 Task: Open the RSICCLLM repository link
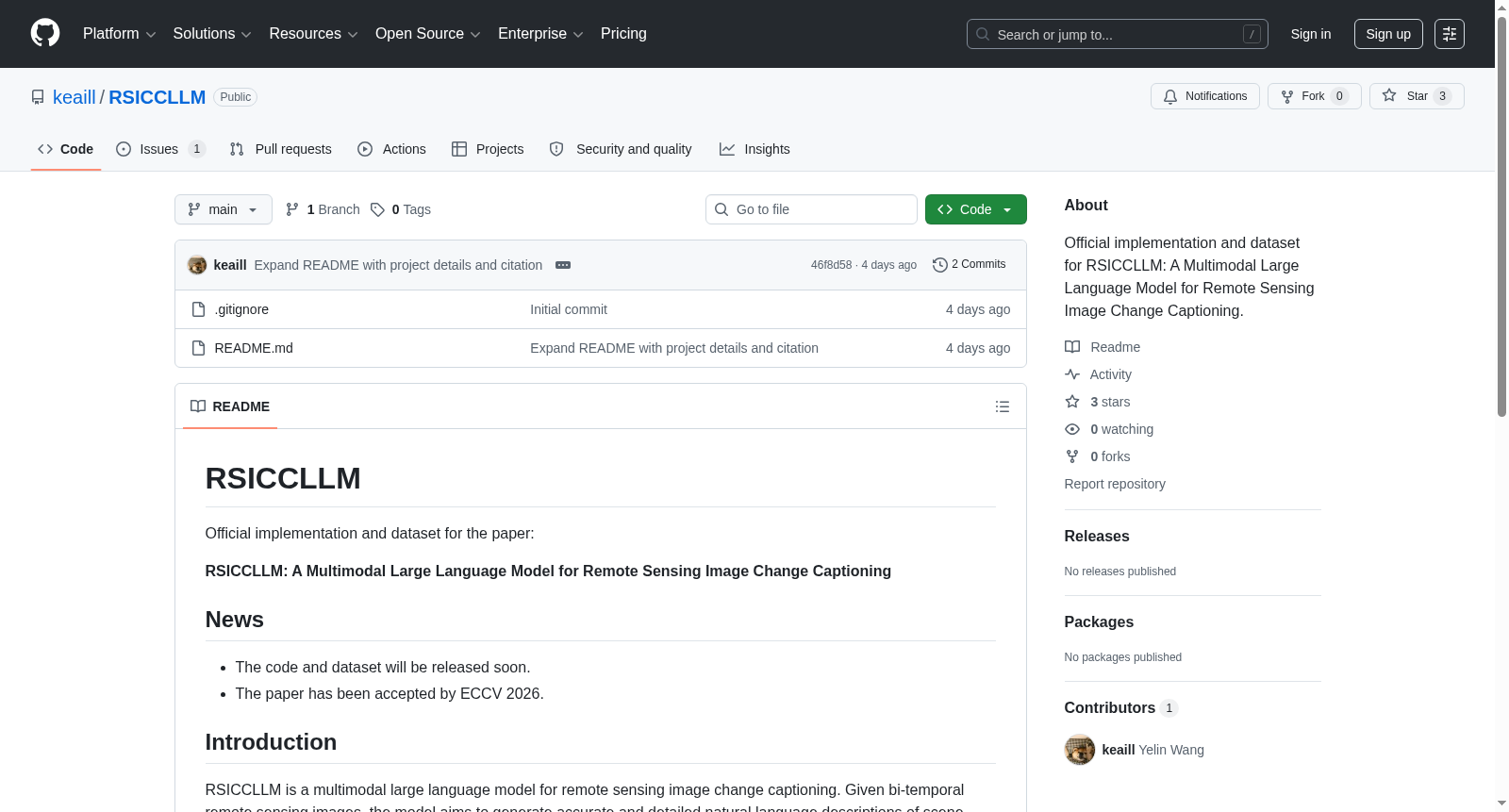coord(157,97)
